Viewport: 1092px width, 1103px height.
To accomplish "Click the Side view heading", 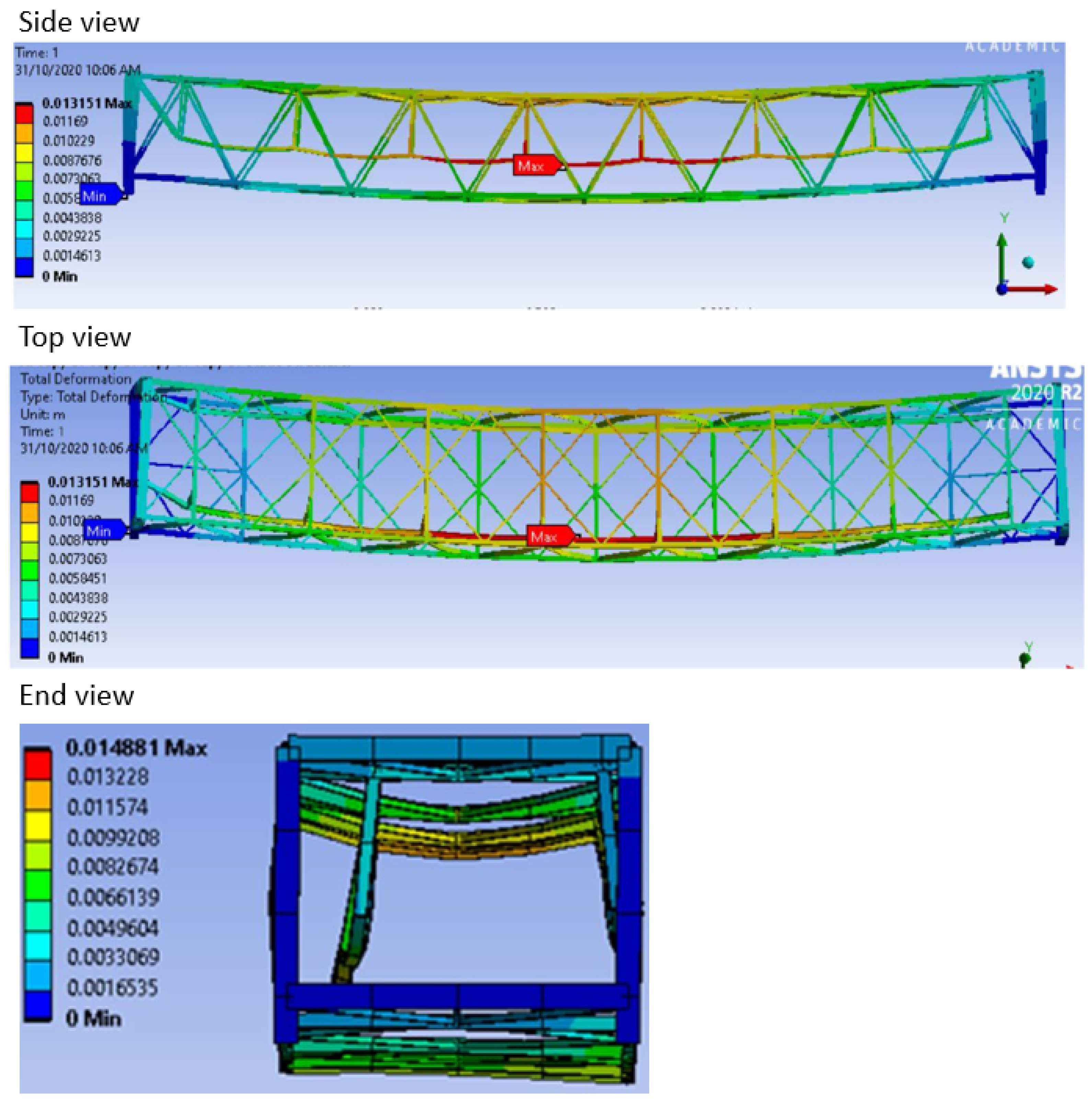I will [79, 22].
